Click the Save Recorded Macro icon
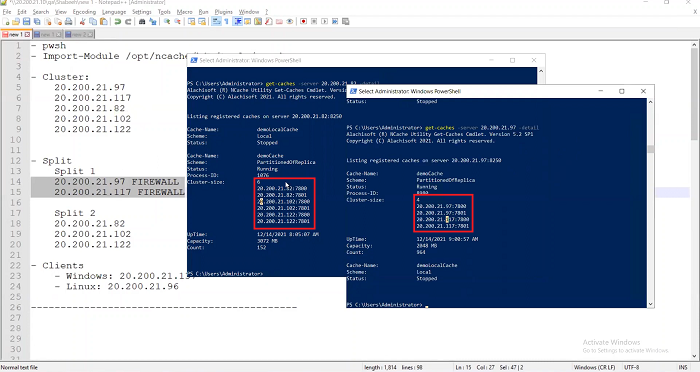This screenshot has width=700, height=372. coord(346,21)
